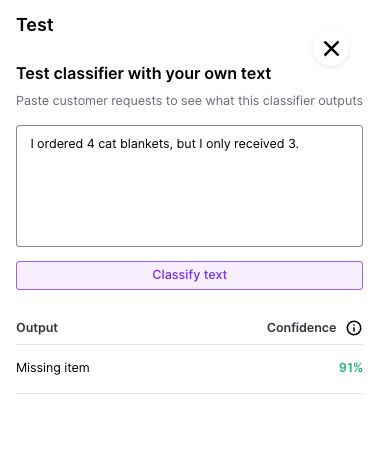
Task: Click the word 'blankets' in the input
Action: [146, 144]
